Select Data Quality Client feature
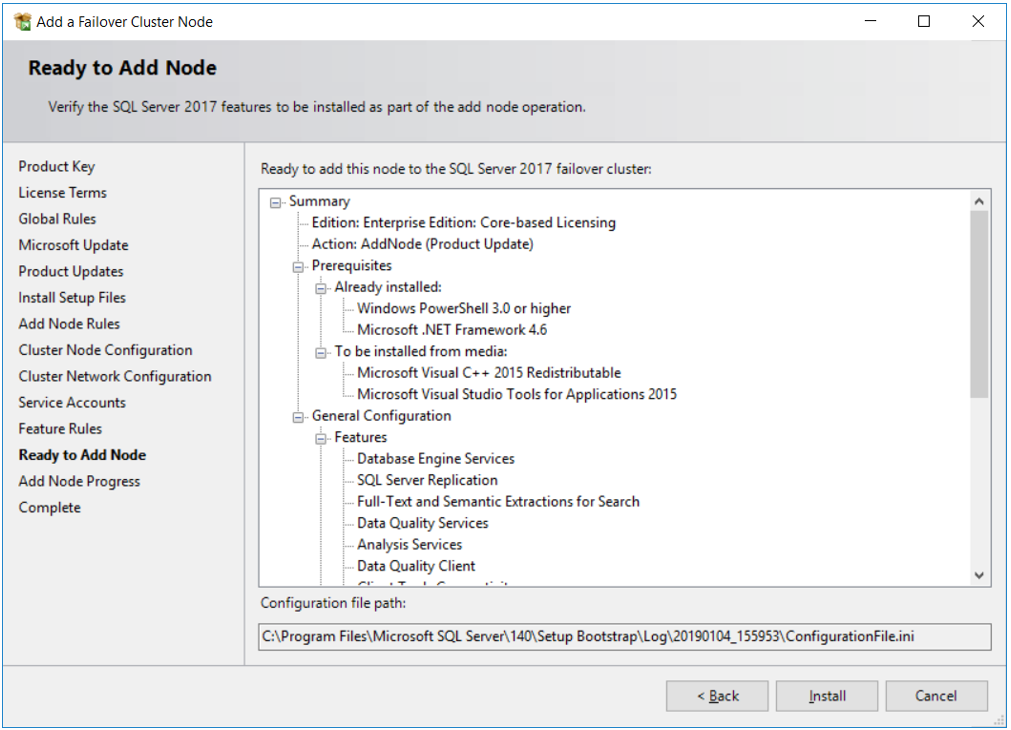The image size is (1011, 730). pyautogui.click(x=416, y=566)
